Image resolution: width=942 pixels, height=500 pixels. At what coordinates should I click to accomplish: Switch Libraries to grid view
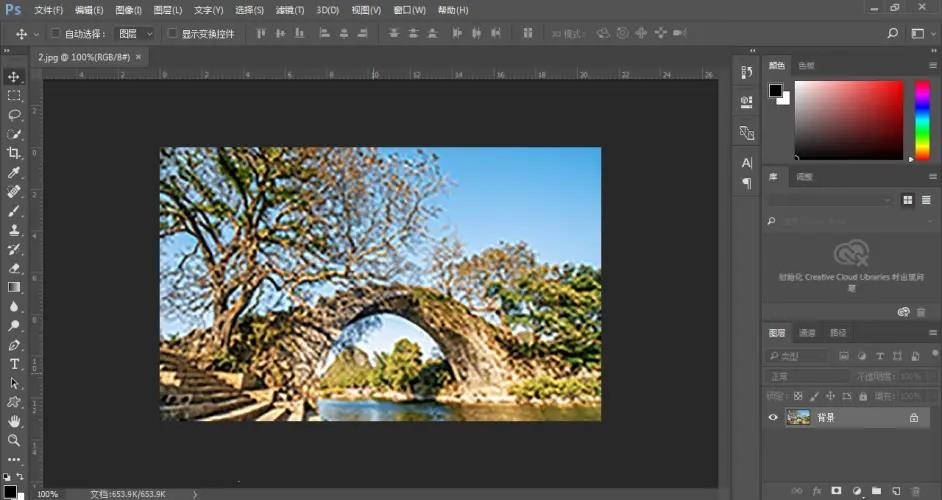[908, 200]
